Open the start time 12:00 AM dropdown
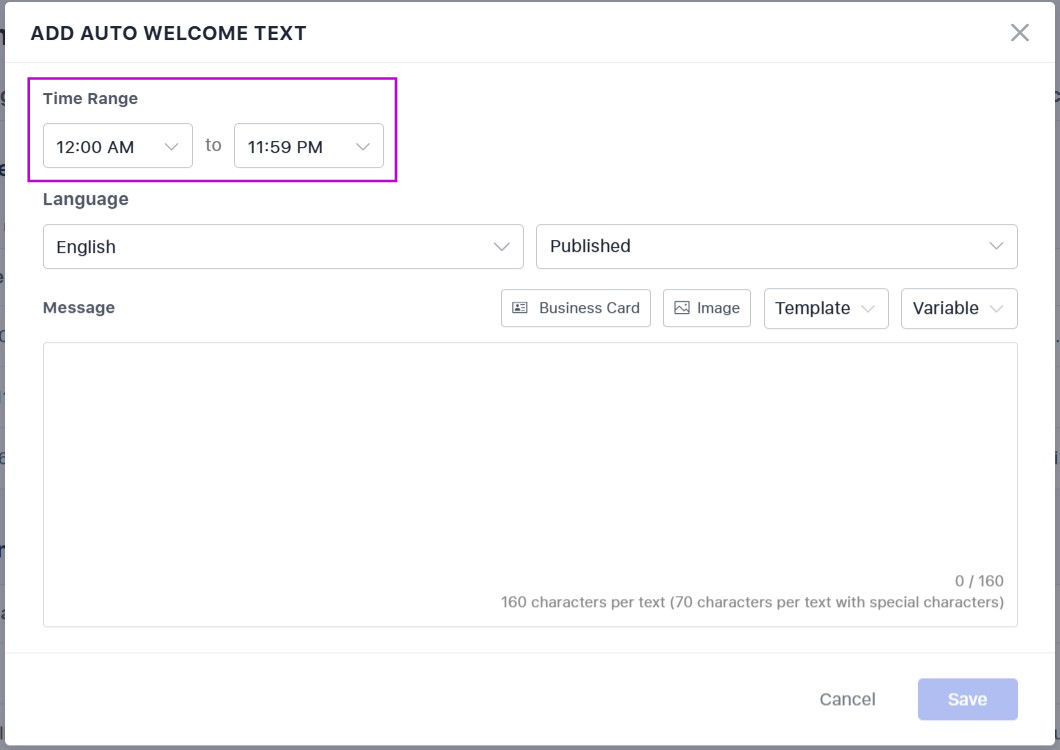This screenshot has width=1060, height=750. (x=117, y=146)
